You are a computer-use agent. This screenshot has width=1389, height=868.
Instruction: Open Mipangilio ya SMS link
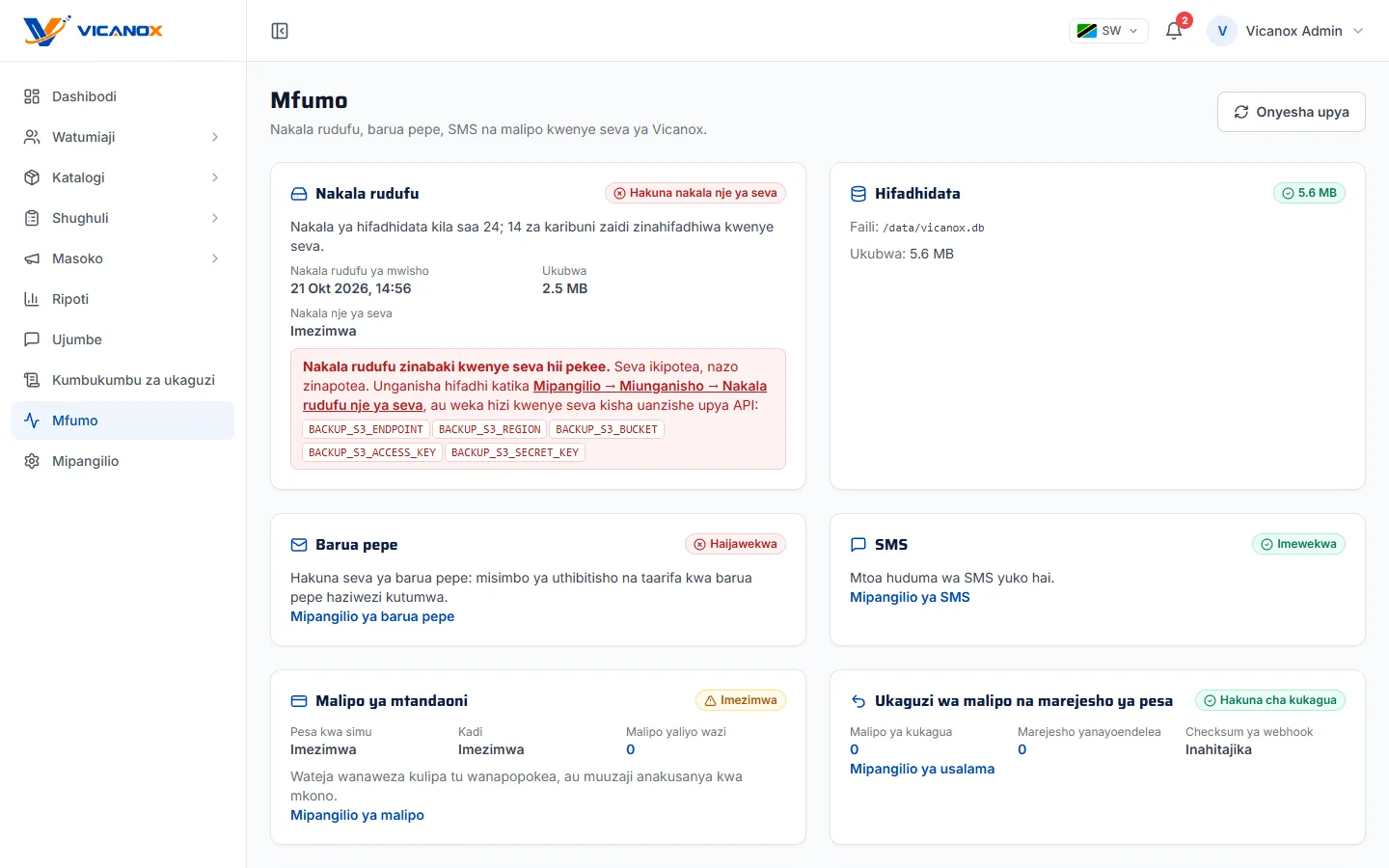(x=910, y=597)
